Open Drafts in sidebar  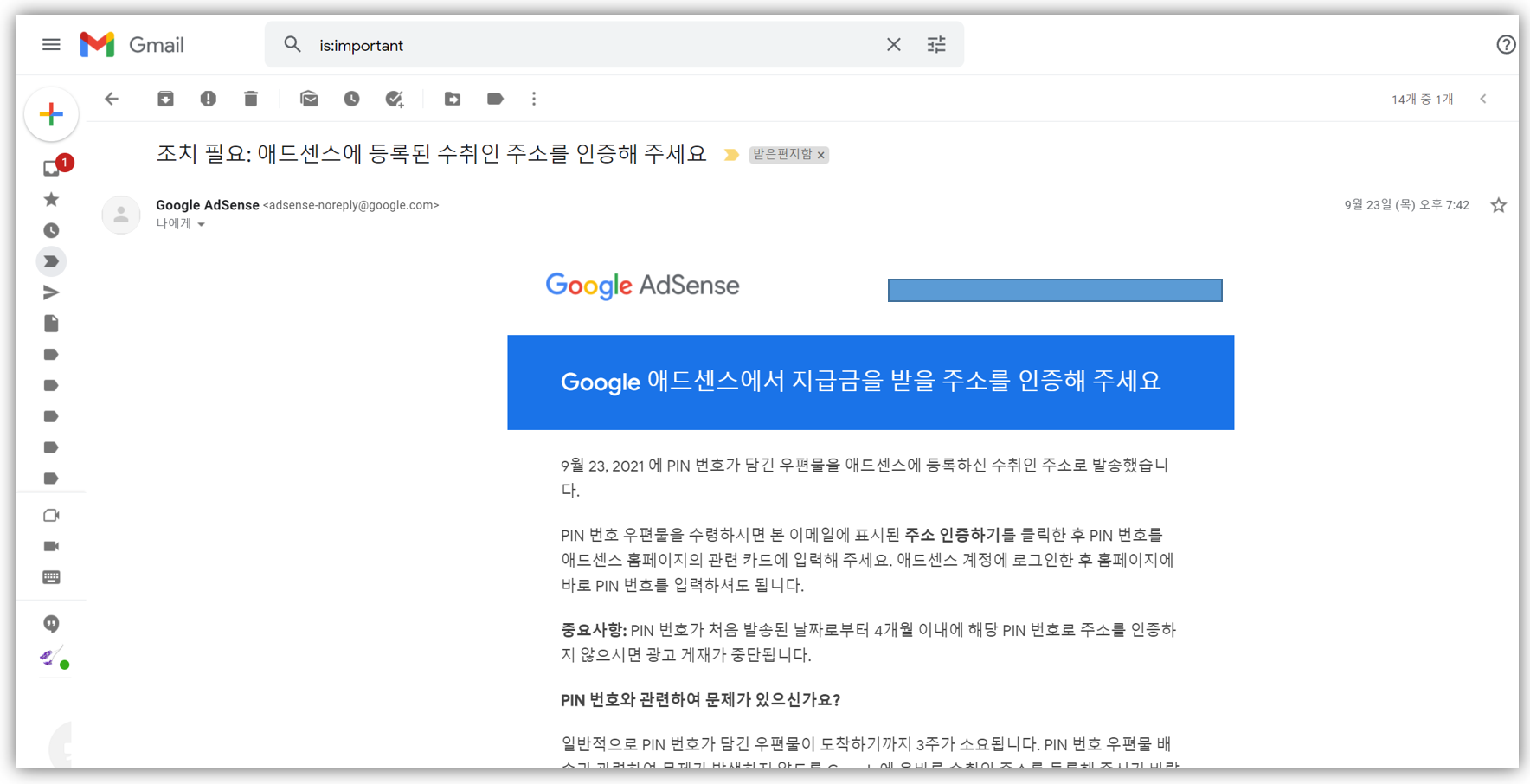point(51,324)
